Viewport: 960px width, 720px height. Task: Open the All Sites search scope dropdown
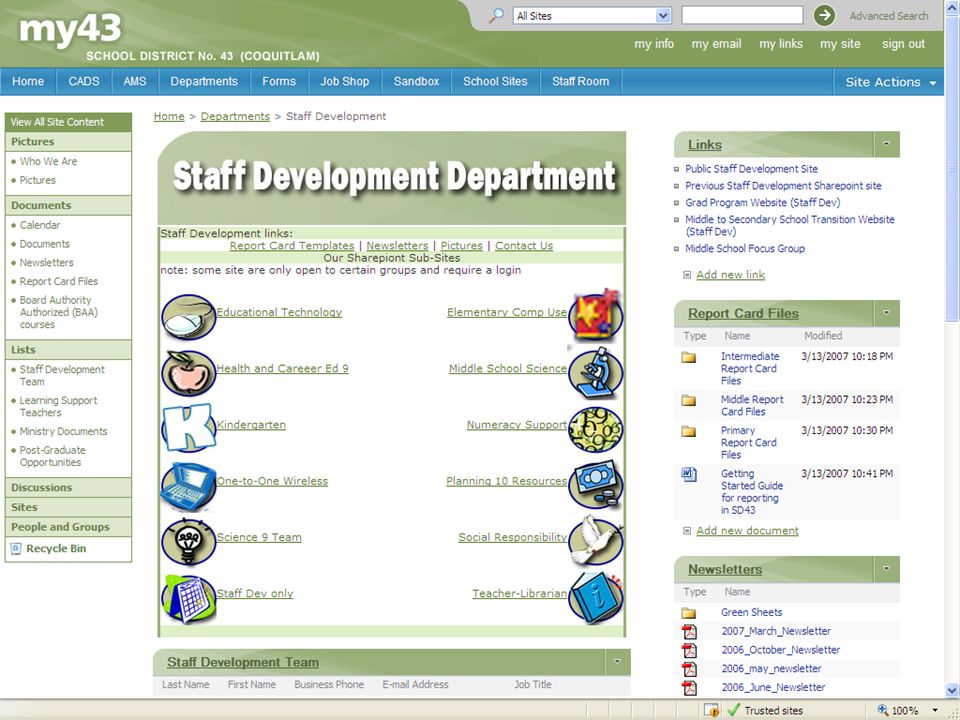pyautogui.click(x=663, y=16)
